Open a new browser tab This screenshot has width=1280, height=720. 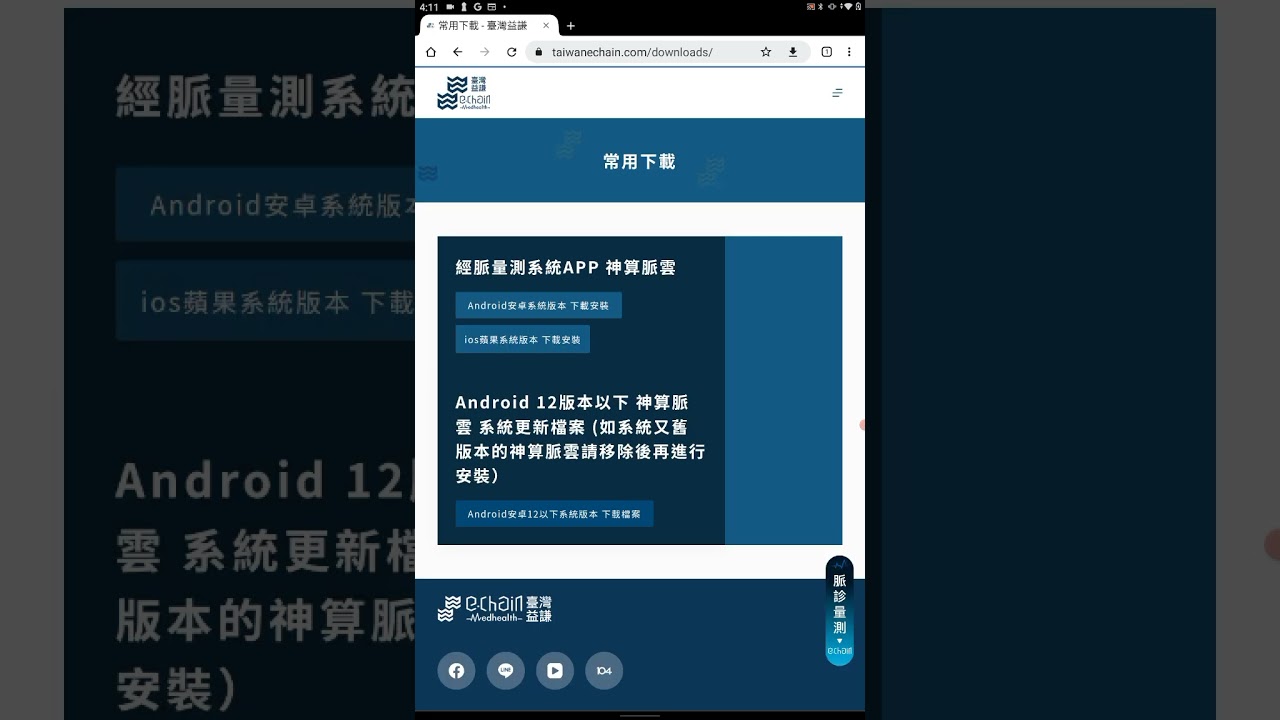coord(570,25)
